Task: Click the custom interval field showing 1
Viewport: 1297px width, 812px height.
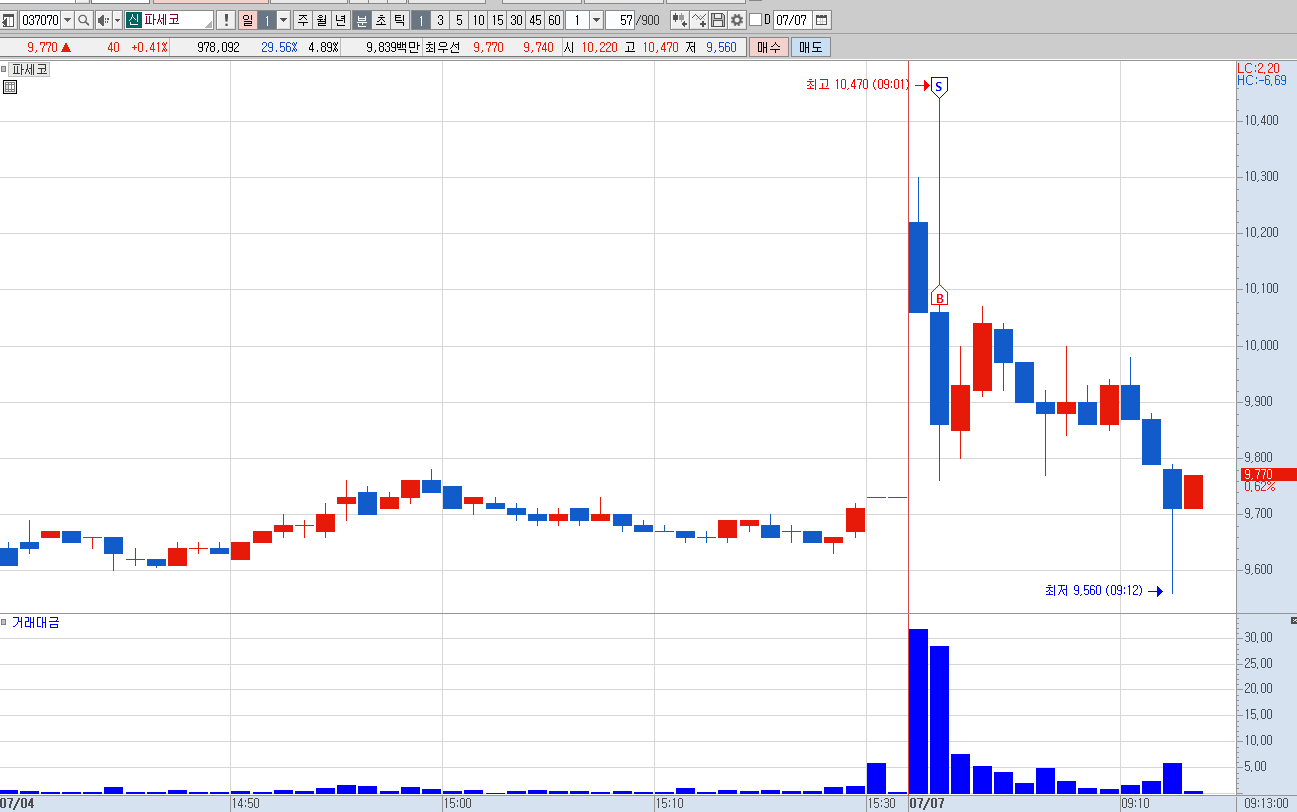Action: 577,20
